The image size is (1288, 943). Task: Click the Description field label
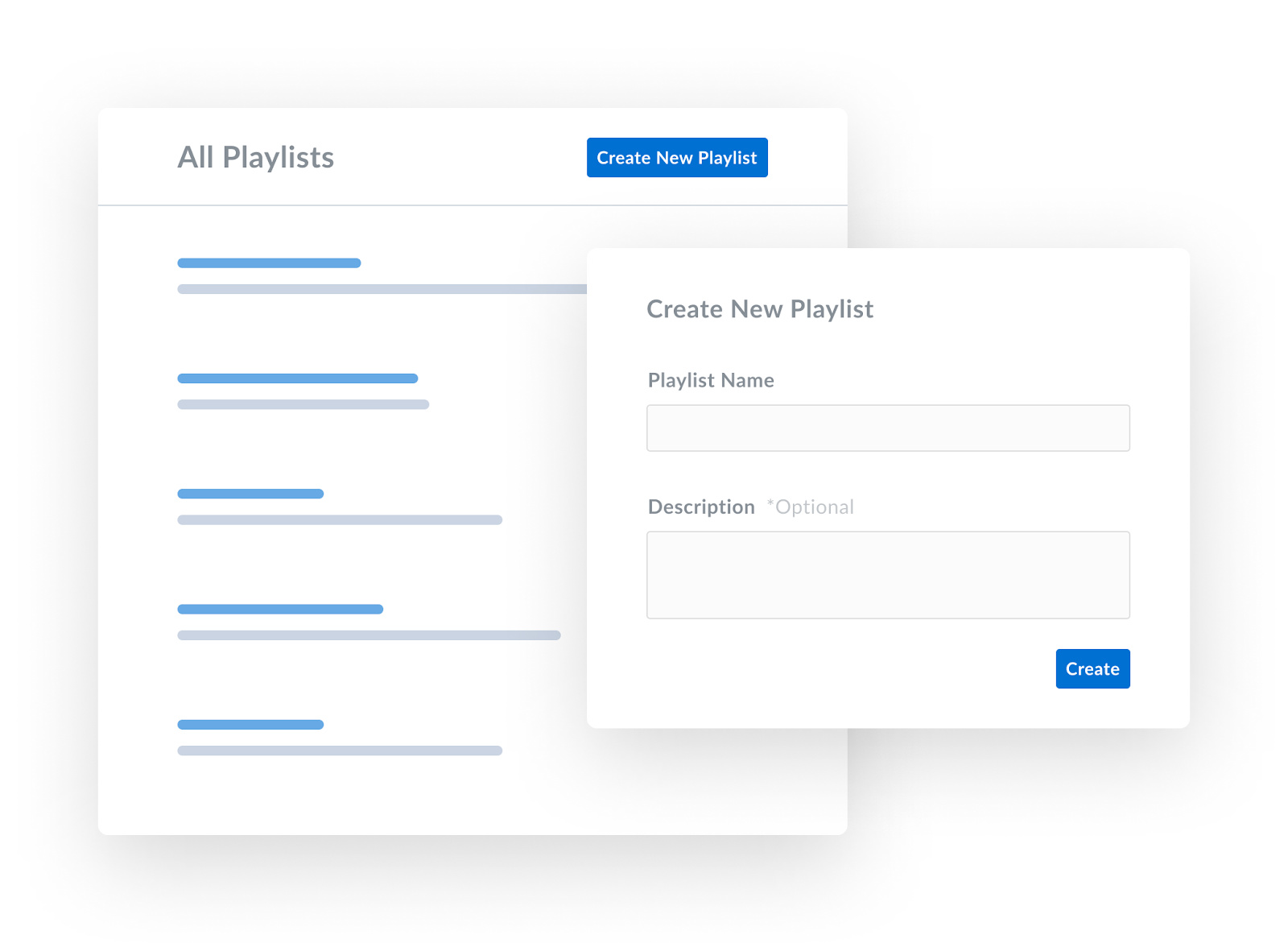click(x=701, y=507)
